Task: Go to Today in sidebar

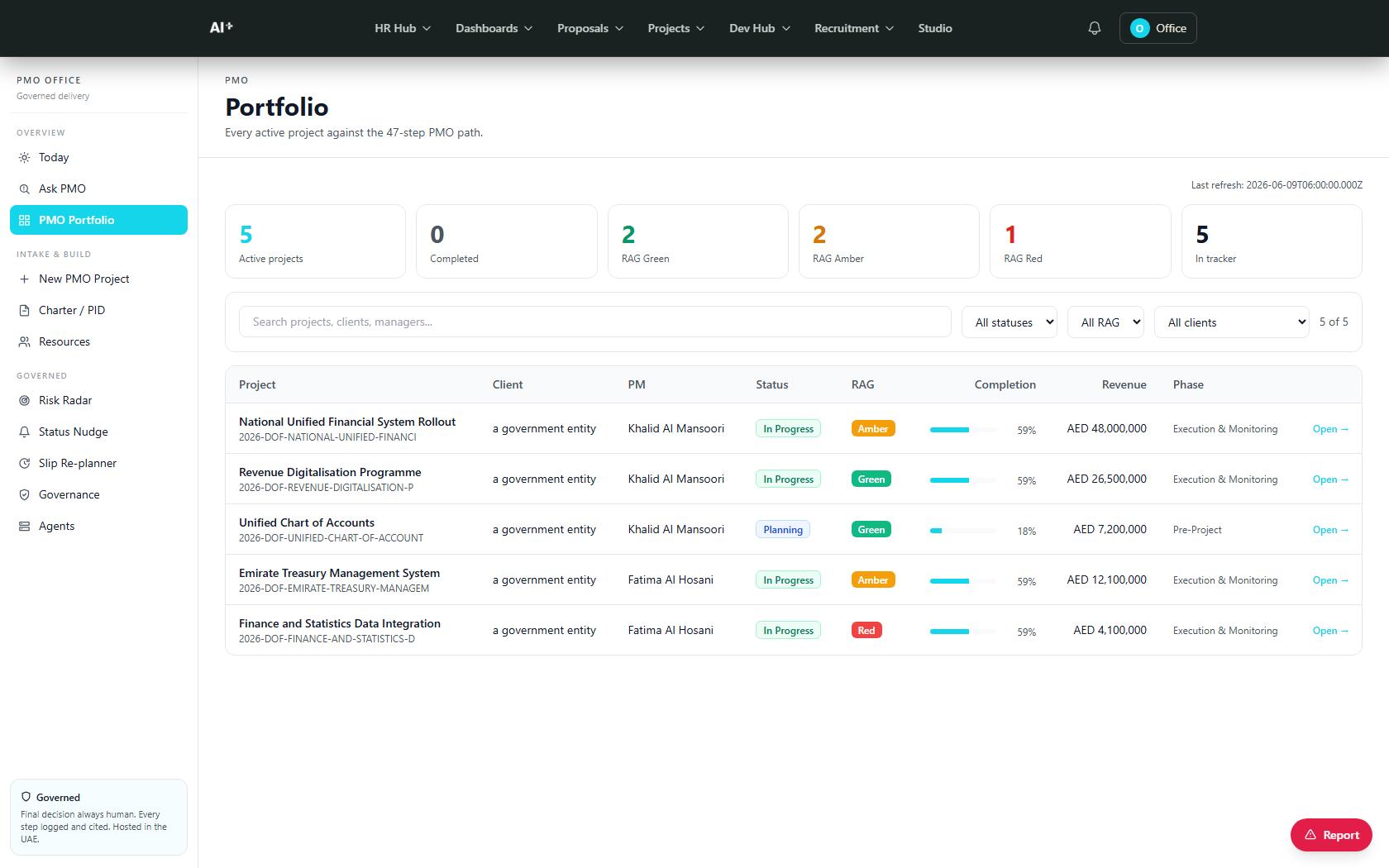Action: point(98,157)
